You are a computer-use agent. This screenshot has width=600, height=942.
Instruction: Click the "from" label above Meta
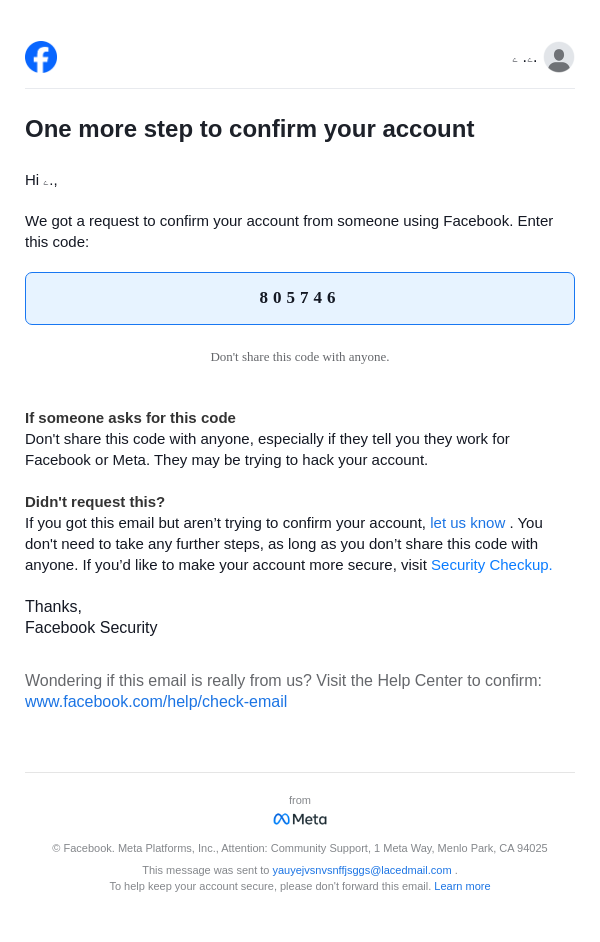click(300, 800)
